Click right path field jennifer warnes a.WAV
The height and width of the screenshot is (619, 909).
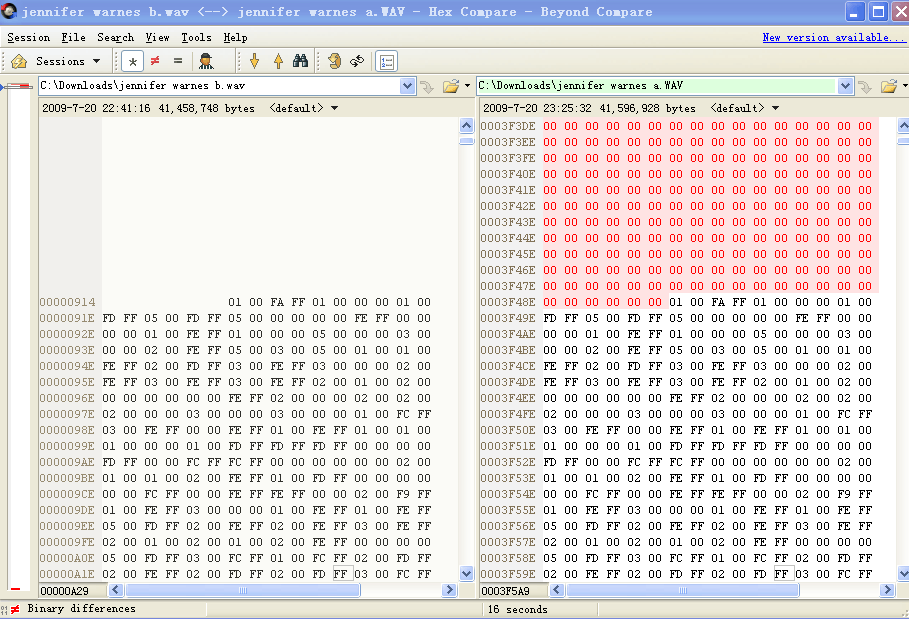(x=657, y=86)
